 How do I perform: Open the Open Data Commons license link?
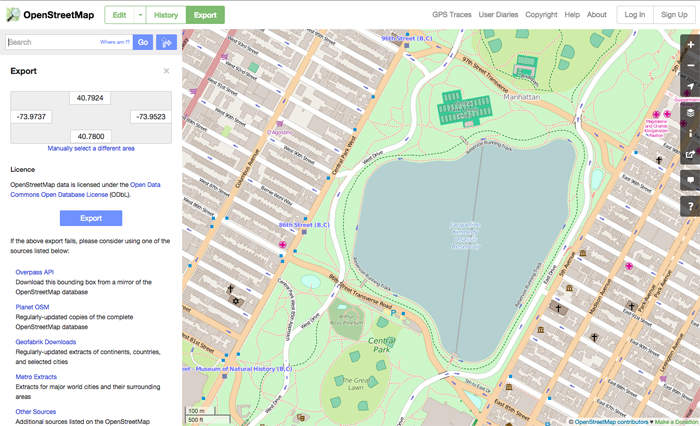(85, 190)
